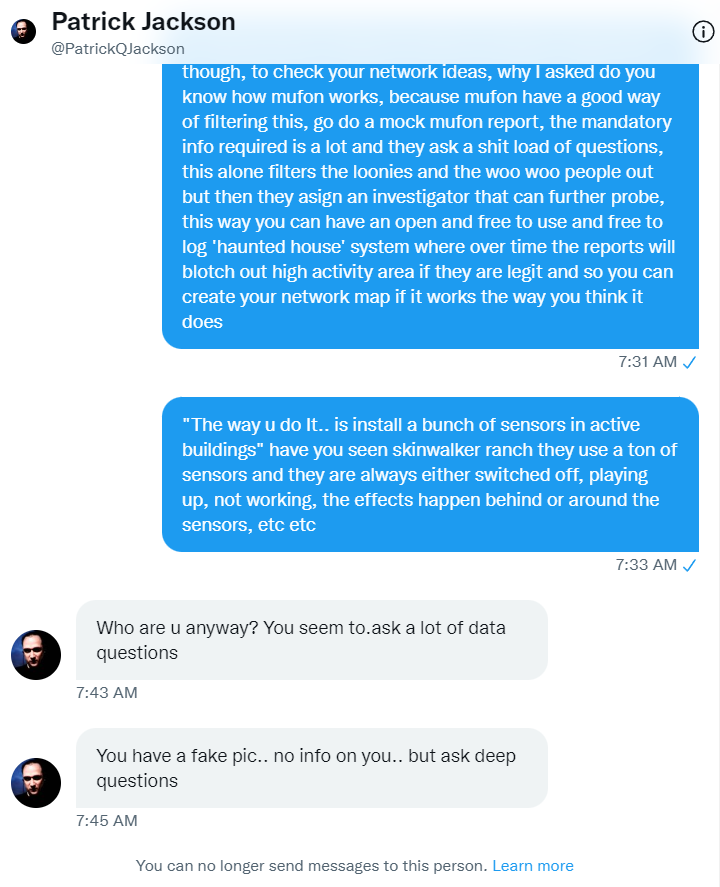Click the conversation header bar

click(360, 30)
